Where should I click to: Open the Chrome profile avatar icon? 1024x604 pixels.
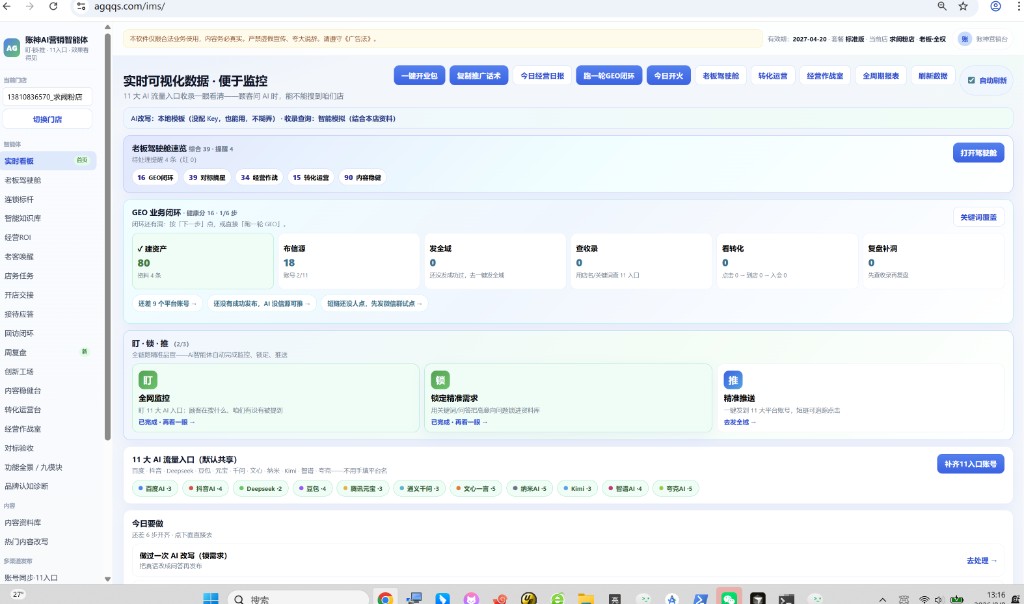(995, 7)
